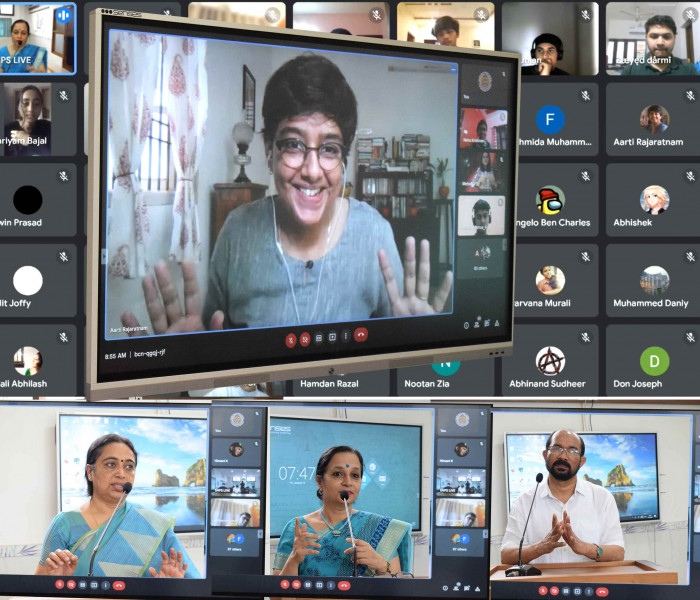Turn on captions in the 07:47 clock panel
This screenshot has height=600, width=700.
(x=308, y=584)
